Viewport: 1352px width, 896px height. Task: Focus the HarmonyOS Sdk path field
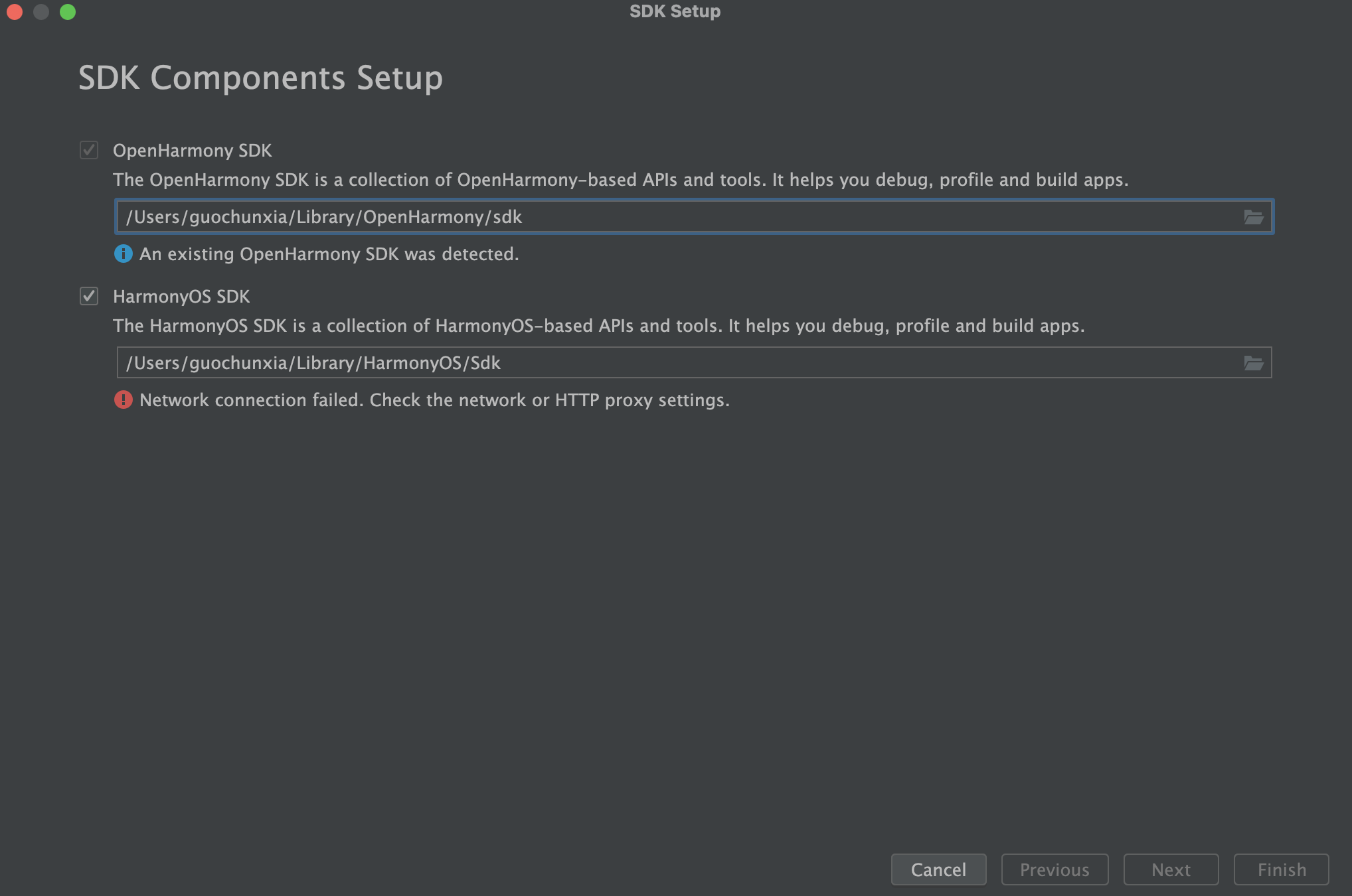[x=694, y=363]
